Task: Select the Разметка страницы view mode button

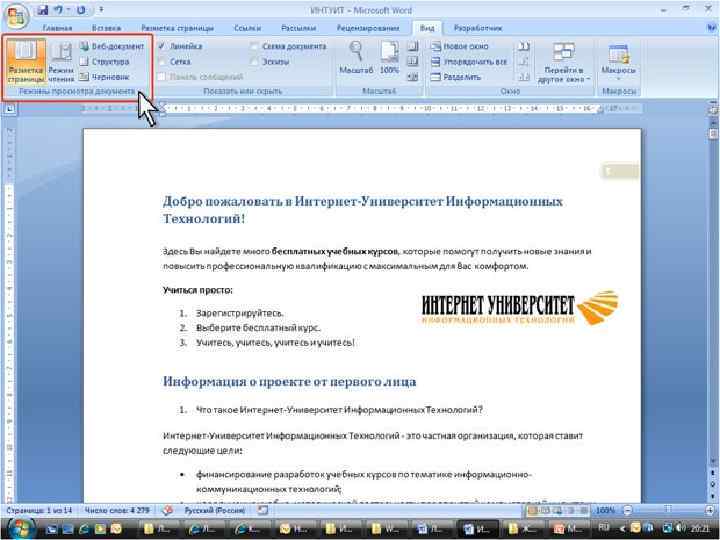Action: click(26, 62)
